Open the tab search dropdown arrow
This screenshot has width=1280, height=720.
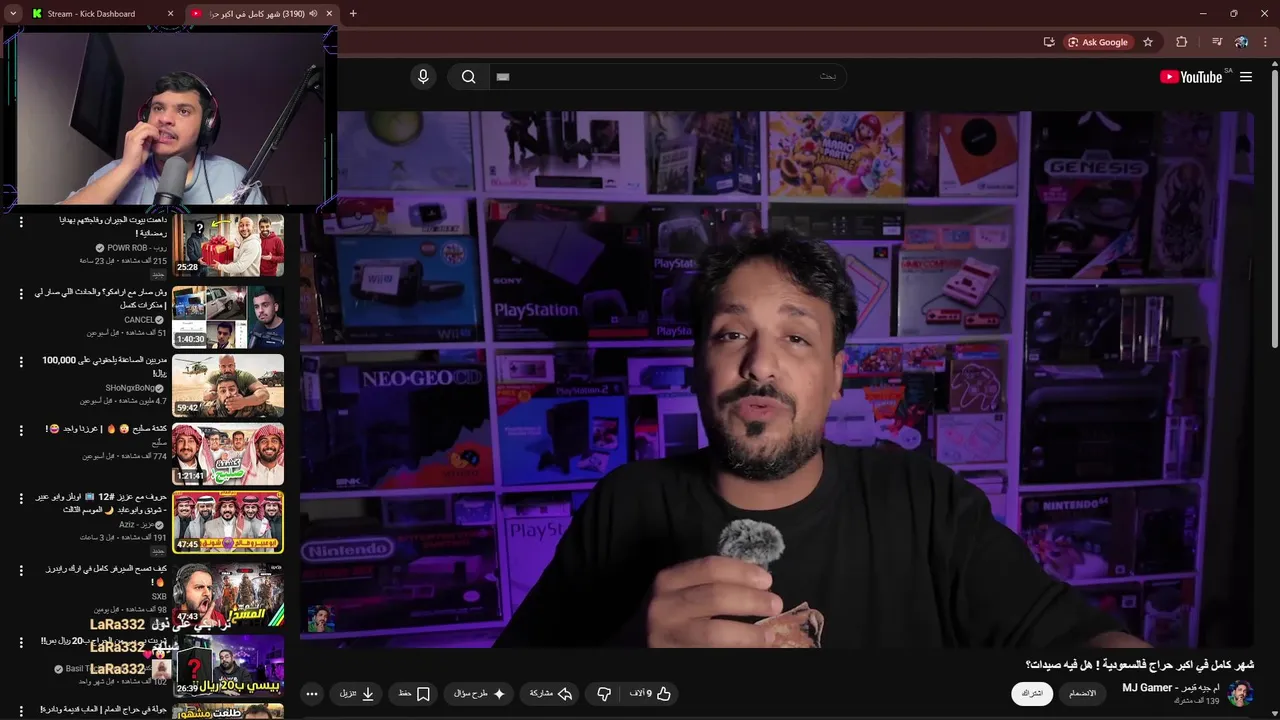(x=13, y=14)
